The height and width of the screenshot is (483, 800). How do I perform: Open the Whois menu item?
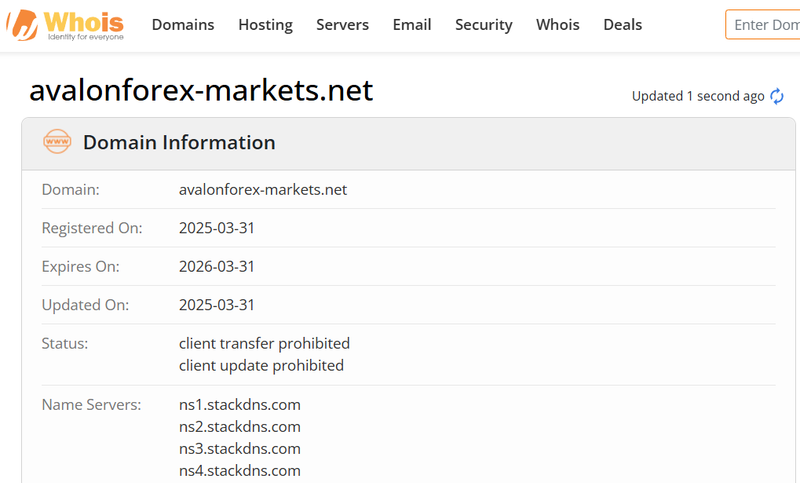(558, 24)
